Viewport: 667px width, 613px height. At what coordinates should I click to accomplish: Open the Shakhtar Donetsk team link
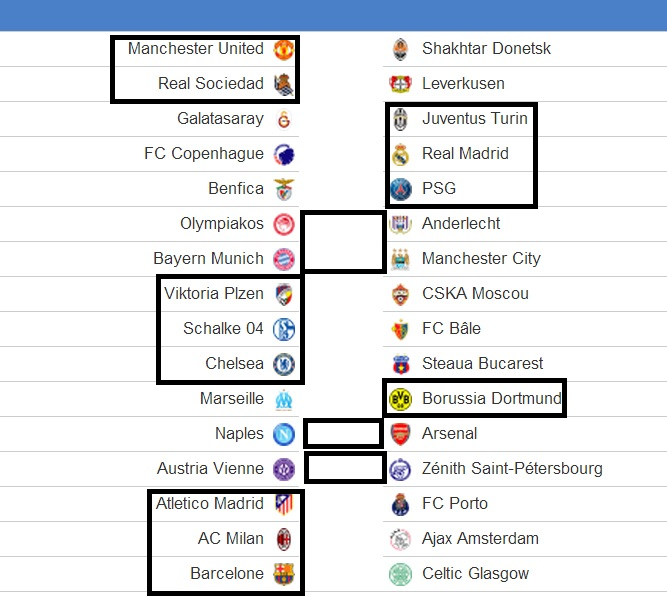click(x=486, y=48)
